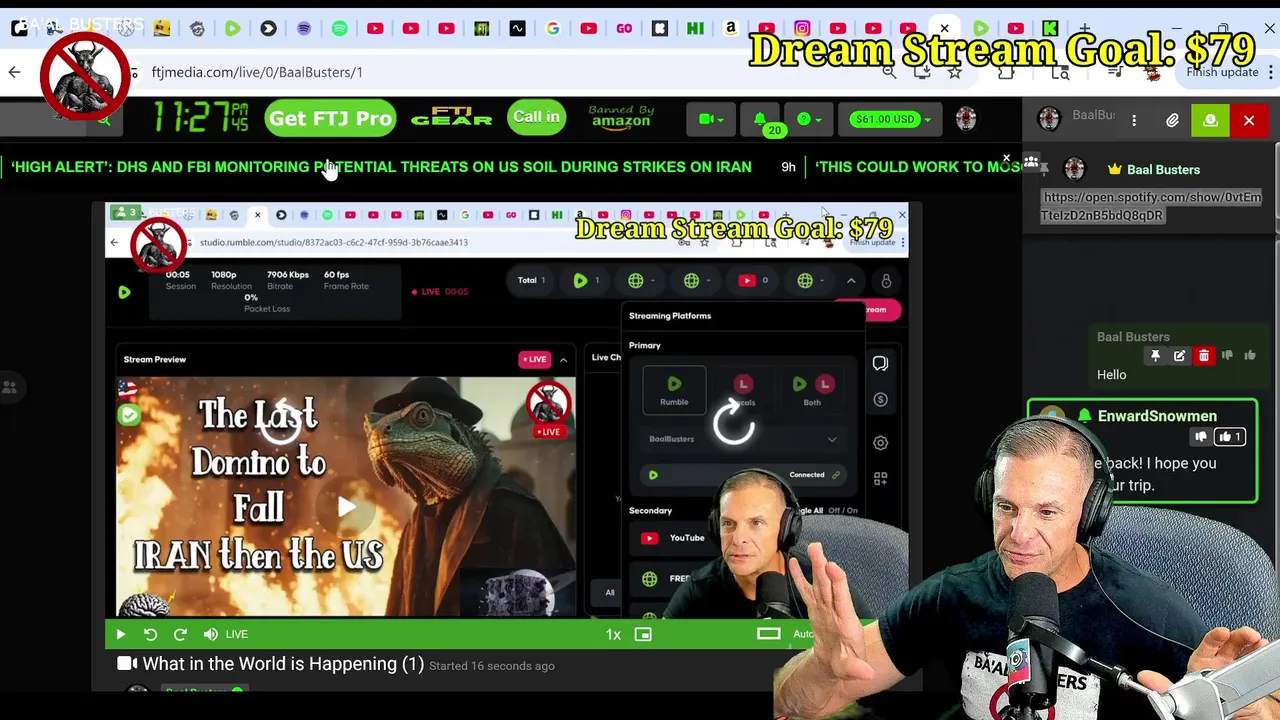Viewport: 1280px width, 720px height.
Task: Click the YouTube platform count pill showing 0
Action: 752,281
